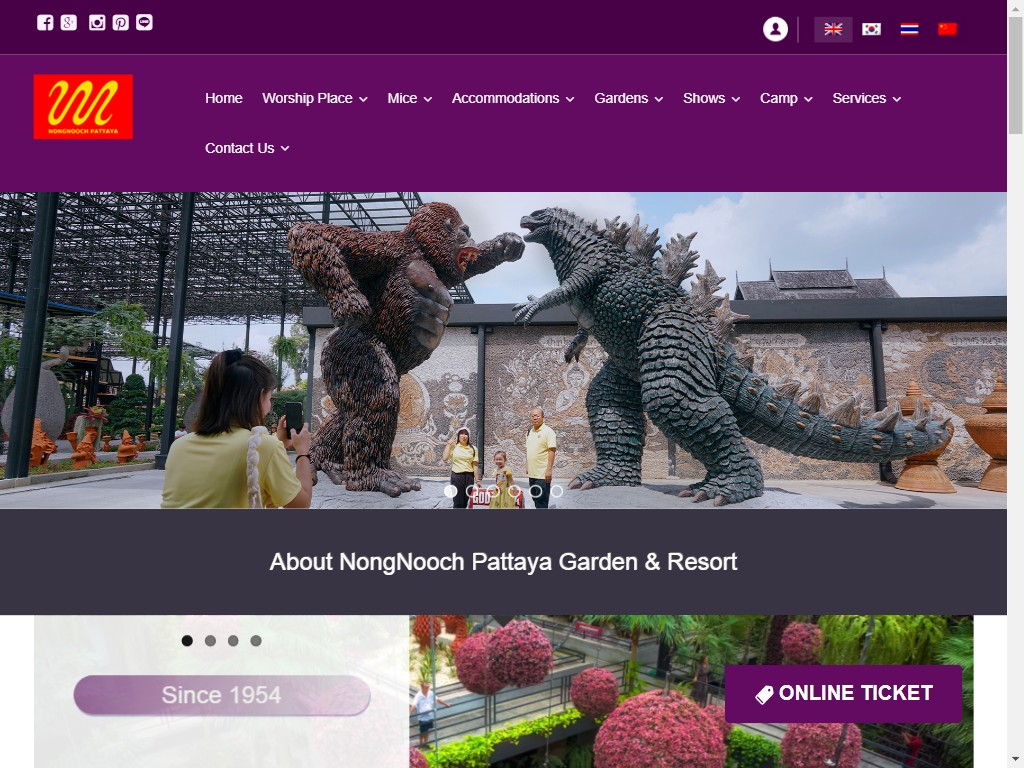Expand the Shows dropdown chevron
This screenshot has height=768, width=1024.
735,99
